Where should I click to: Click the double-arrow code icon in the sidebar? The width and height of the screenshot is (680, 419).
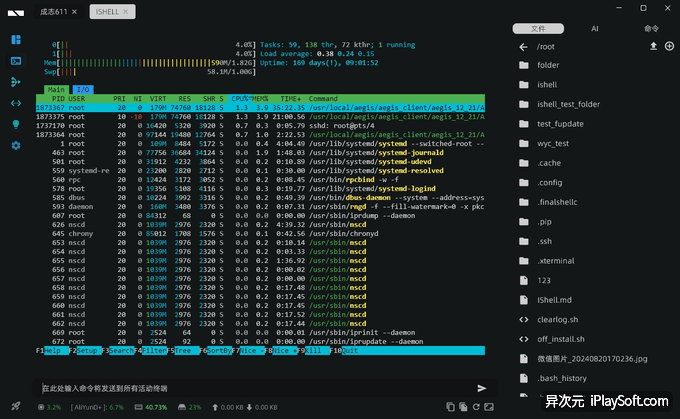16,103
